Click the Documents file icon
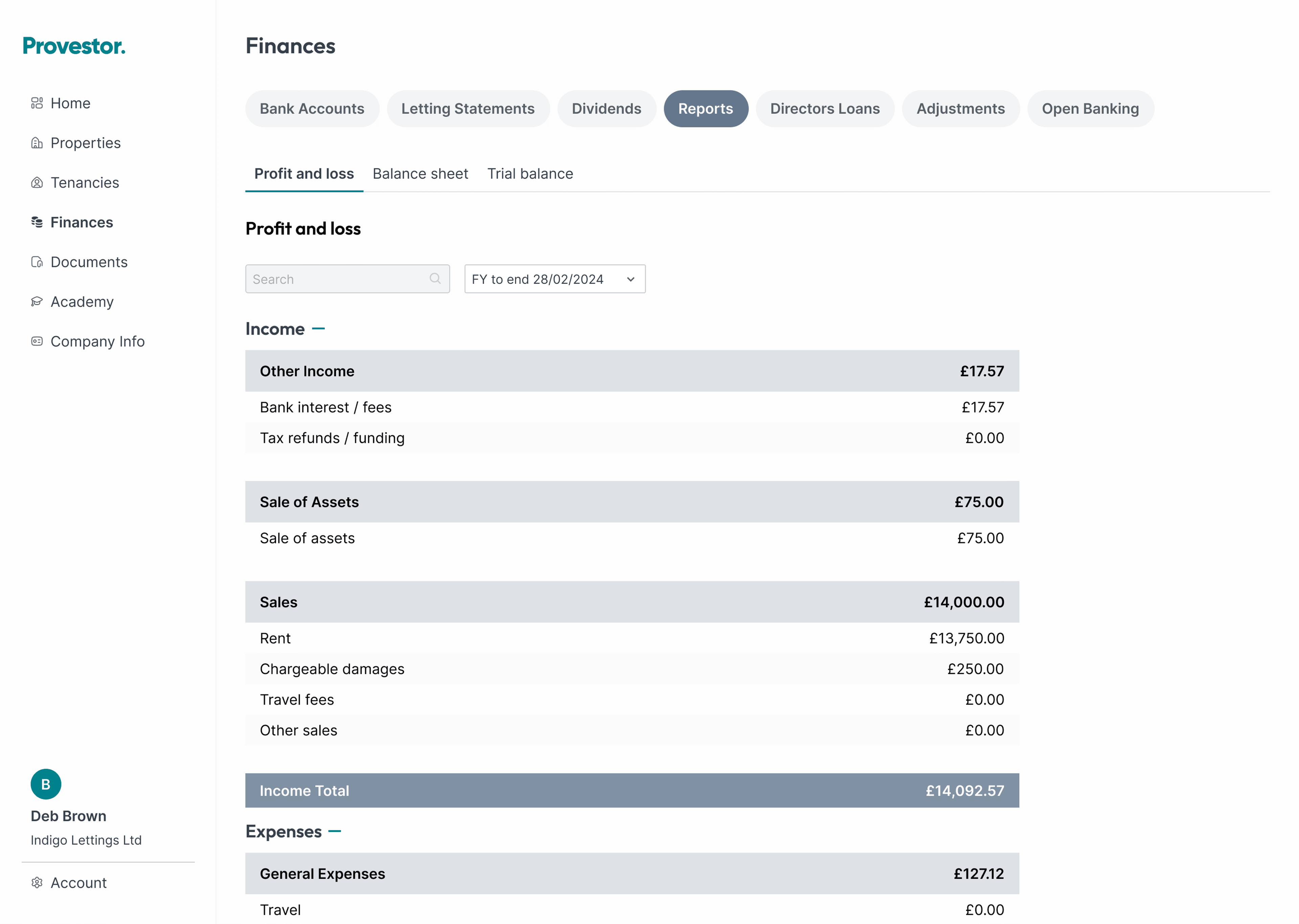 pyautogui.click(x=37, y=262)
